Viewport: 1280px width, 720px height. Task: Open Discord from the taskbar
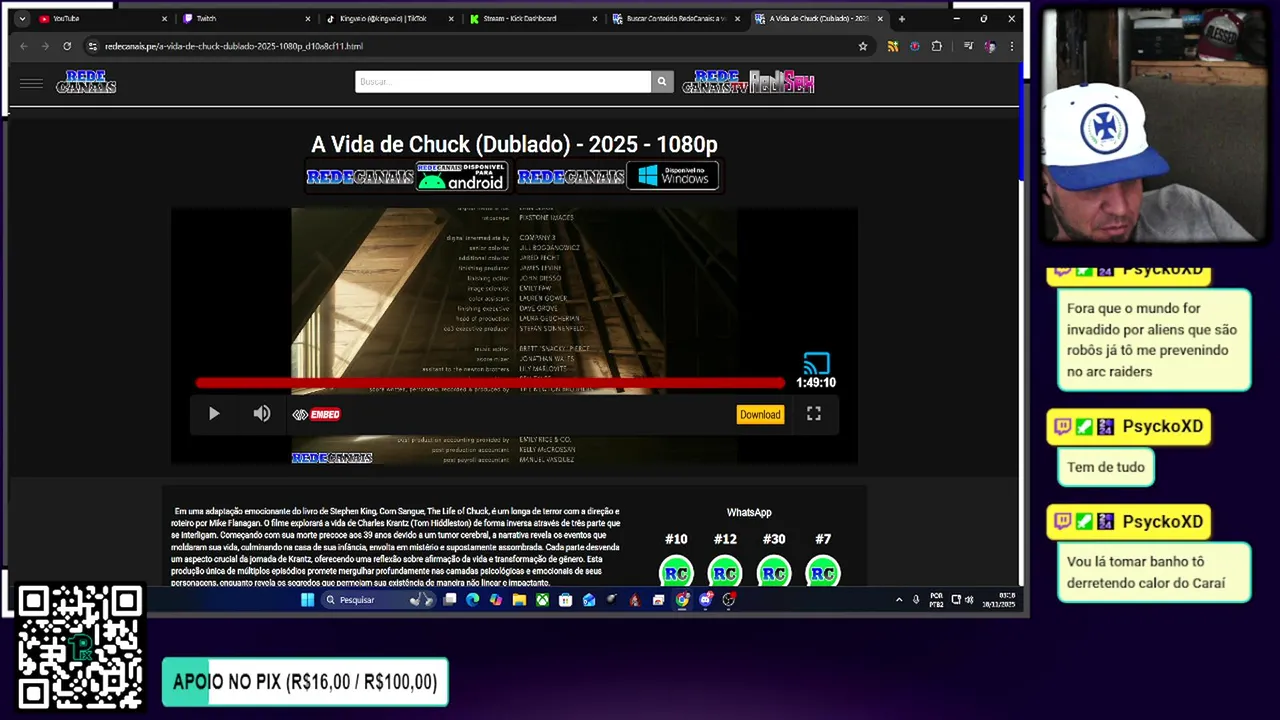pyautogui.click(x=706, y=600)
